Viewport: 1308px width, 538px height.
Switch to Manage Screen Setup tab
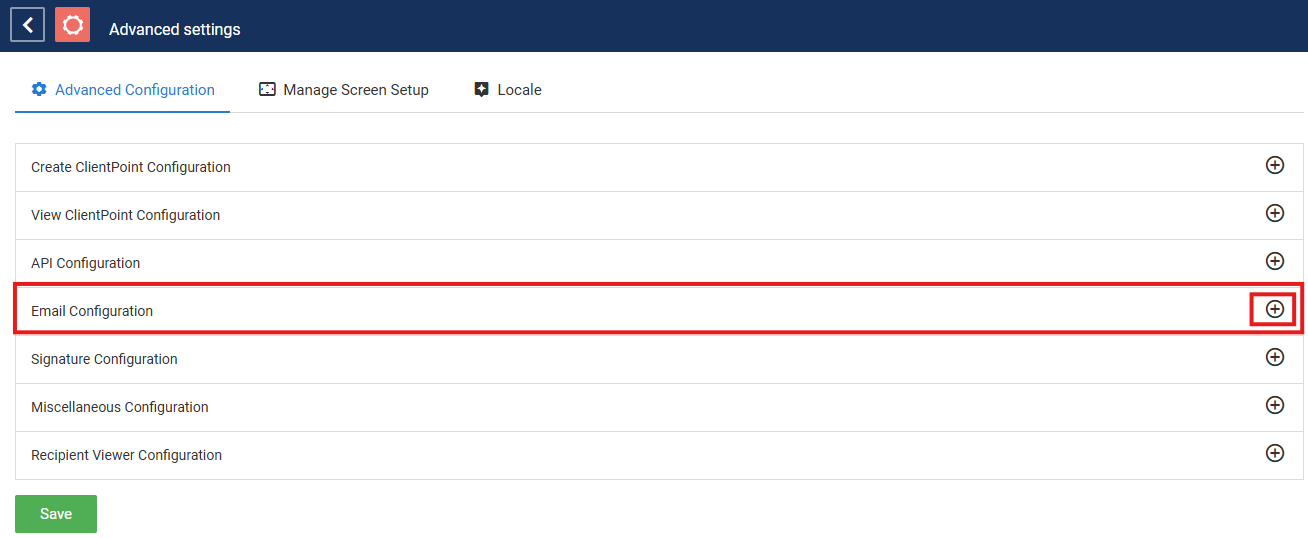coord(344,90)
